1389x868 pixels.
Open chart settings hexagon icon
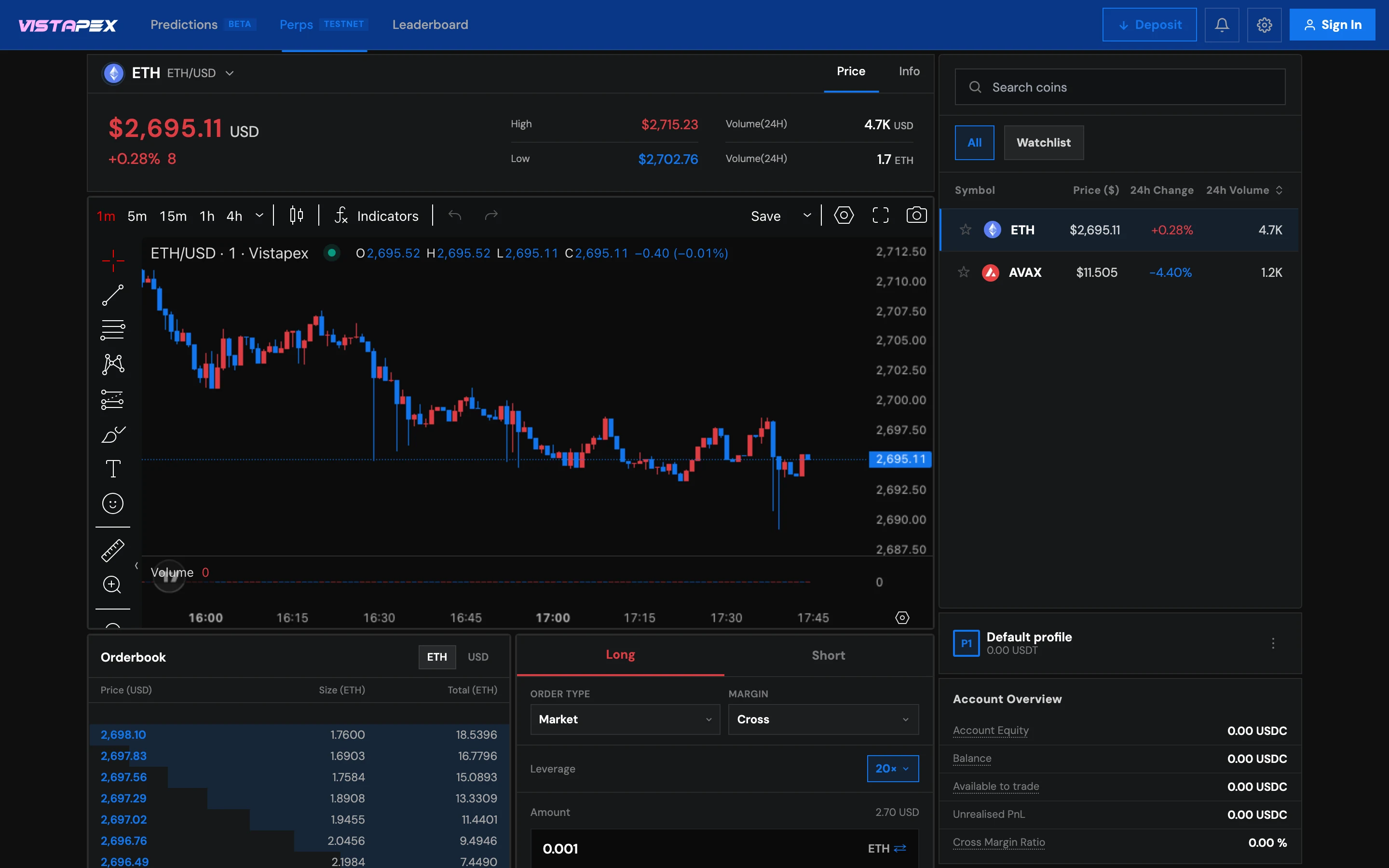pyautogui.click(x=844, y=215)
